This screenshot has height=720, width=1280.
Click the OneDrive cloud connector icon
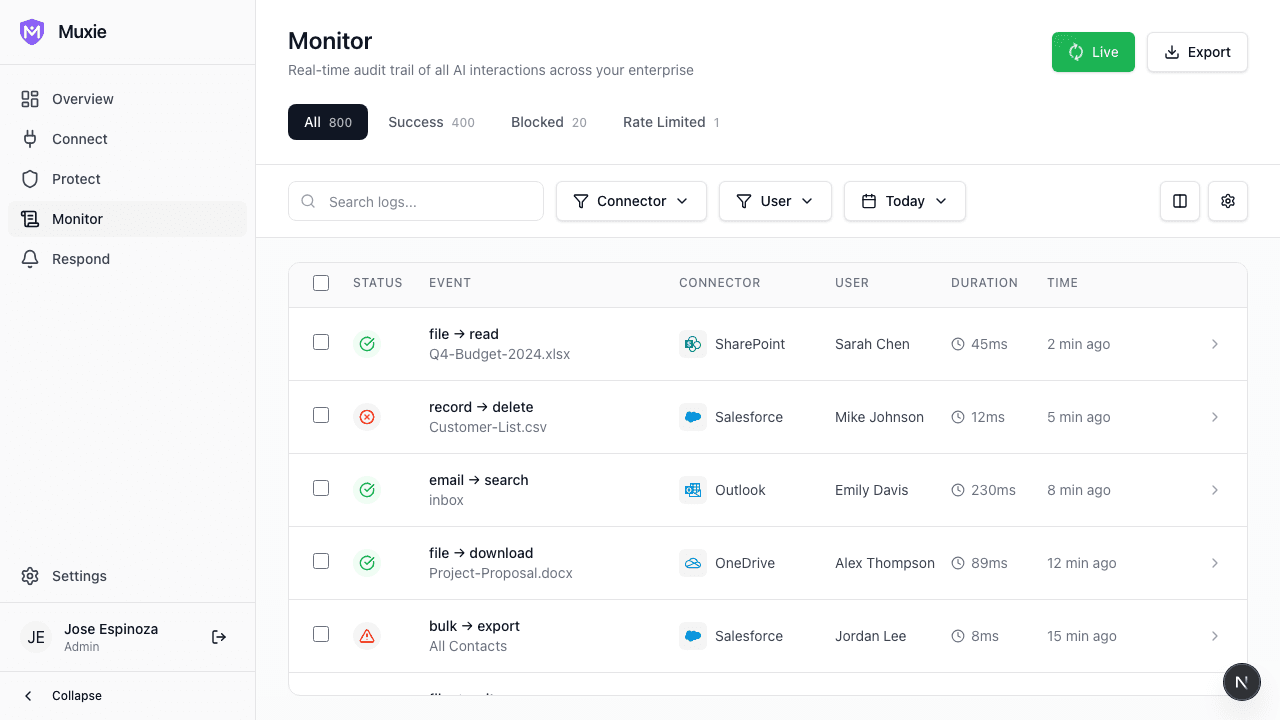692,563
